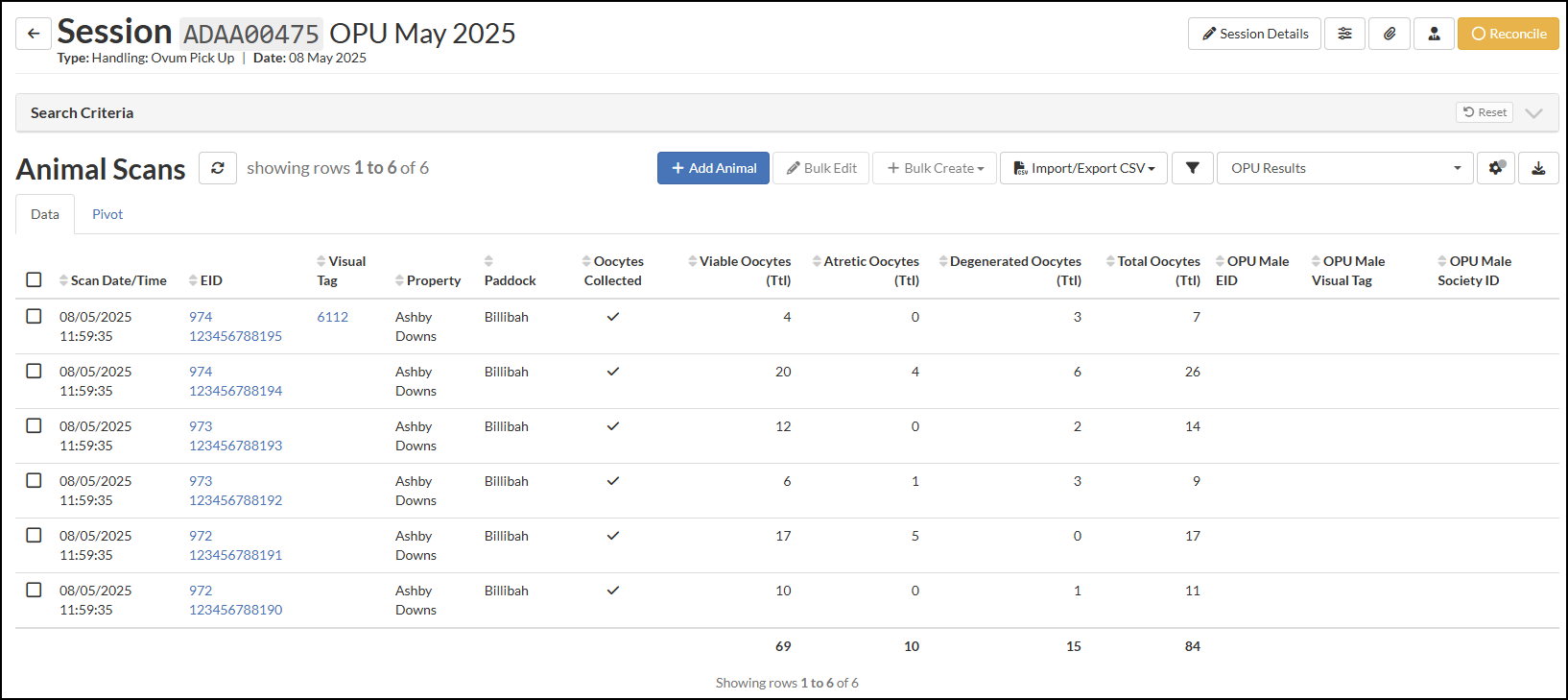
Task: Click the download icon button
Action: coord(1538,168)
